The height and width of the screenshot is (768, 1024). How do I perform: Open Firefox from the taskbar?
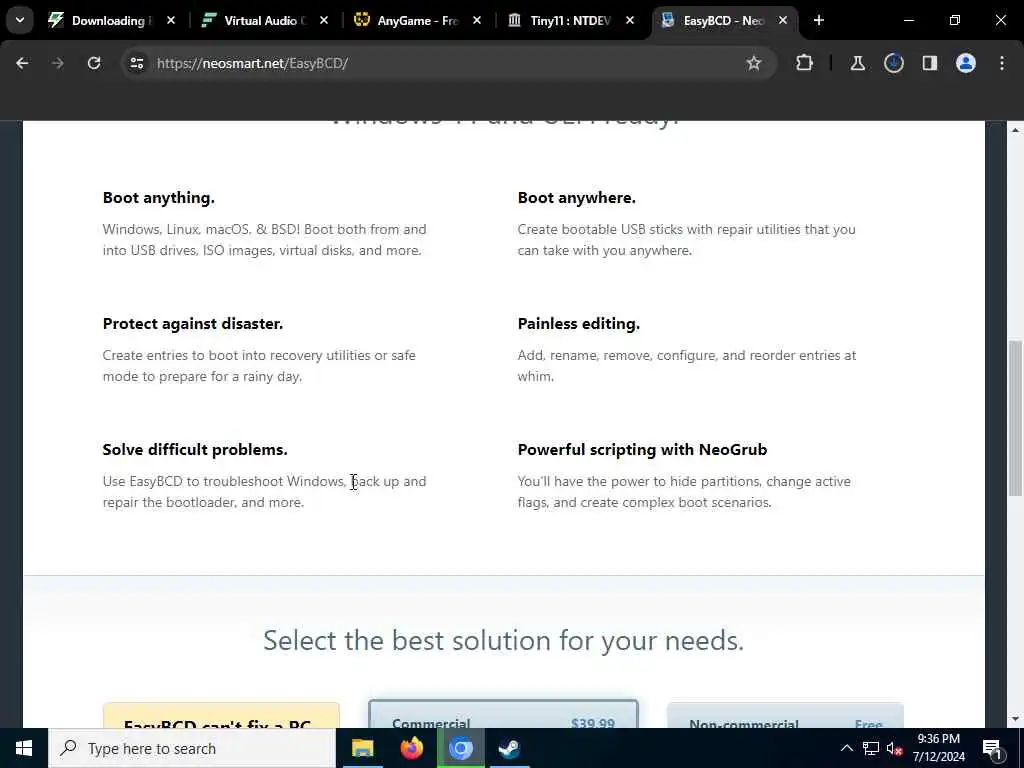coord(411,748)
